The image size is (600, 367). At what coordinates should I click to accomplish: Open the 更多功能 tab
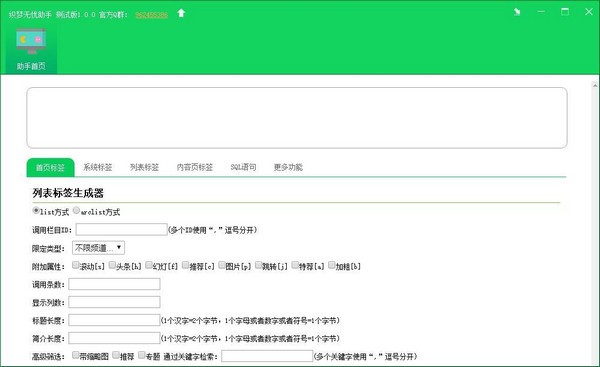click(x=288, y=167)
